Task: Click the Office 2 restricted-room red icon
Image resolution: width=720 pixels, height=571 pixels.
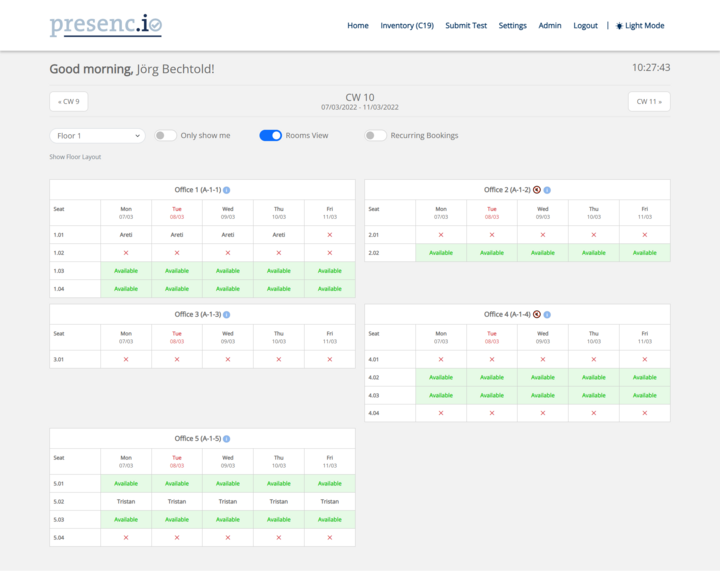Action: coord(537,190)
